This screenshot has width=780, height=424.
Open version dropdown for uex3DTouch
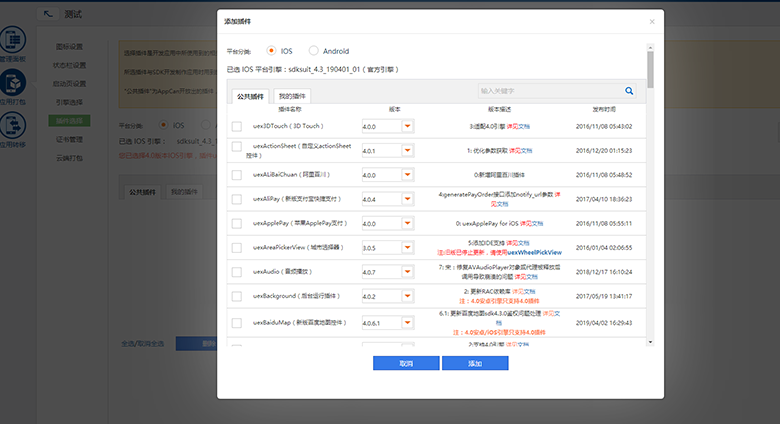point(407,126)
